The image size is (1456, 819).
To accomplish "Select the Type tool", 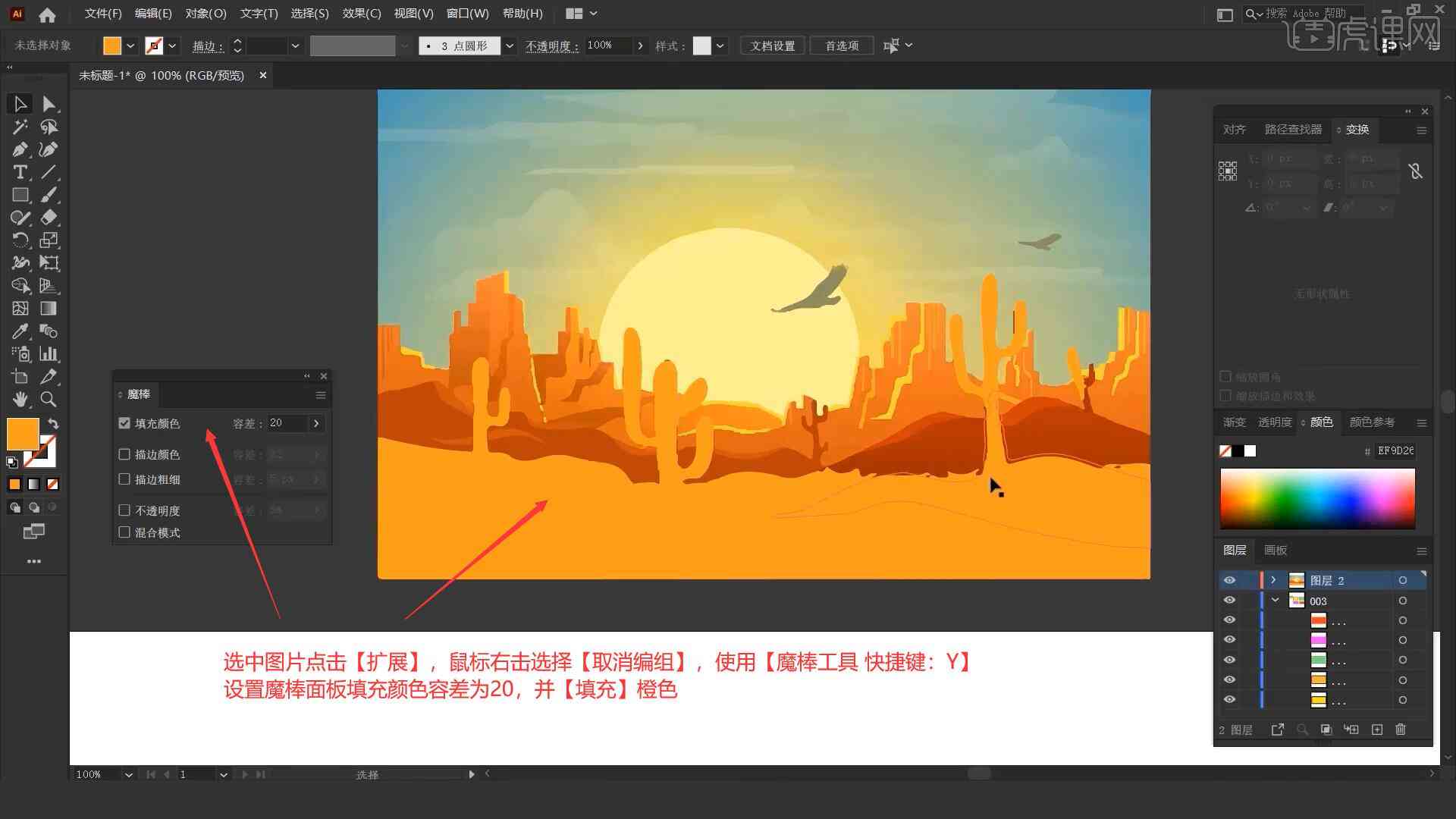I will pyautogui.click(x=19, y=172).
